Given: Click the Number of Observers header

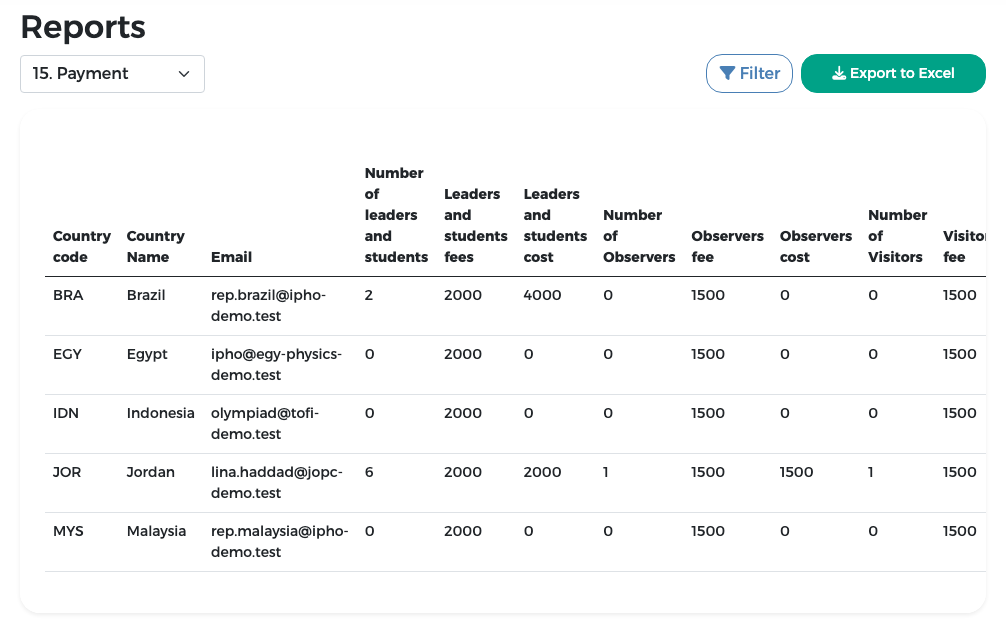Looking at the screenshot, I should click(639, 236).
